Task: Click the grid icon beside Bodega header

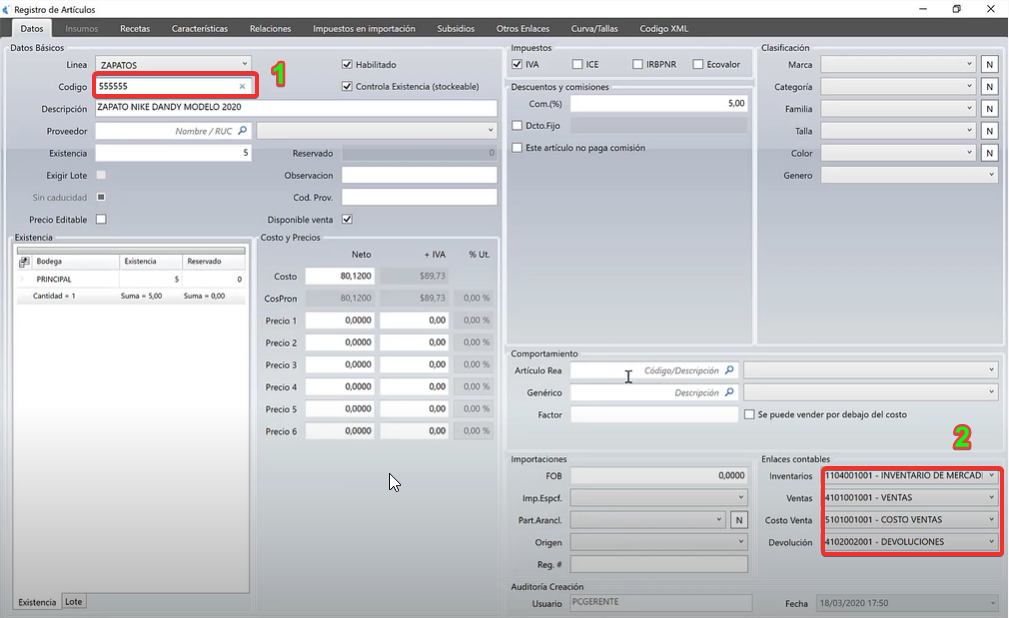Action: tap(24, 261)
